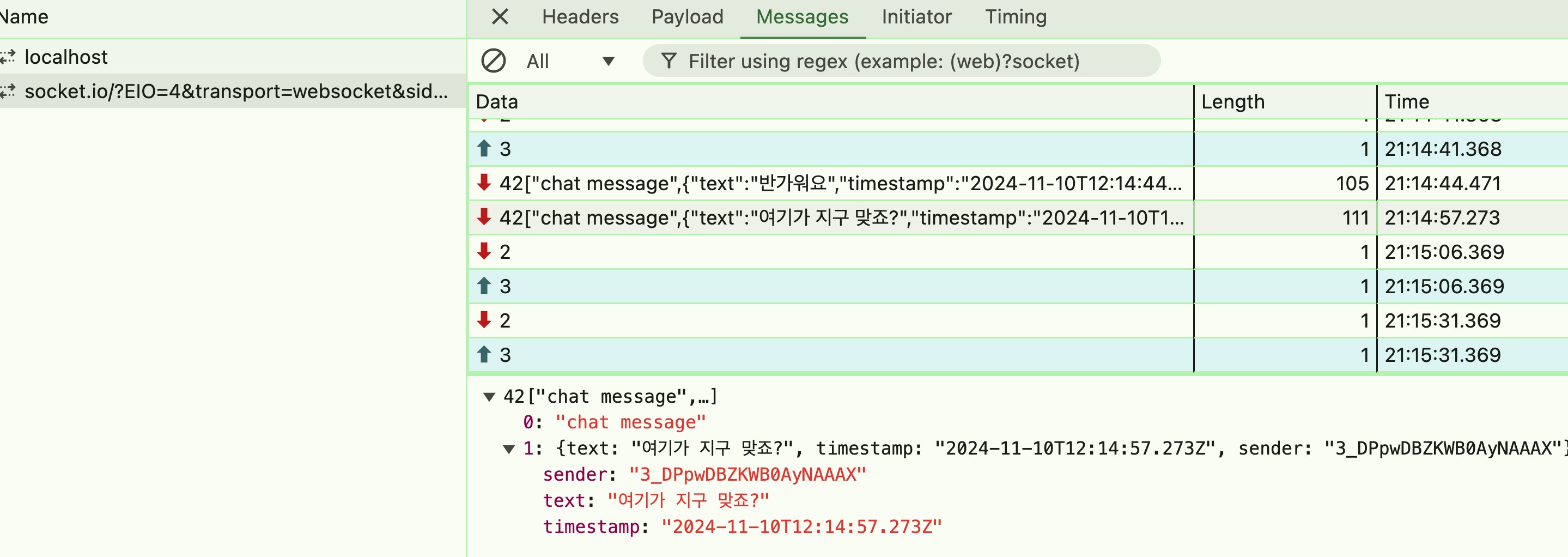Click the filter funnel icon
This screenshot has height=557, width=1568.
668,61
